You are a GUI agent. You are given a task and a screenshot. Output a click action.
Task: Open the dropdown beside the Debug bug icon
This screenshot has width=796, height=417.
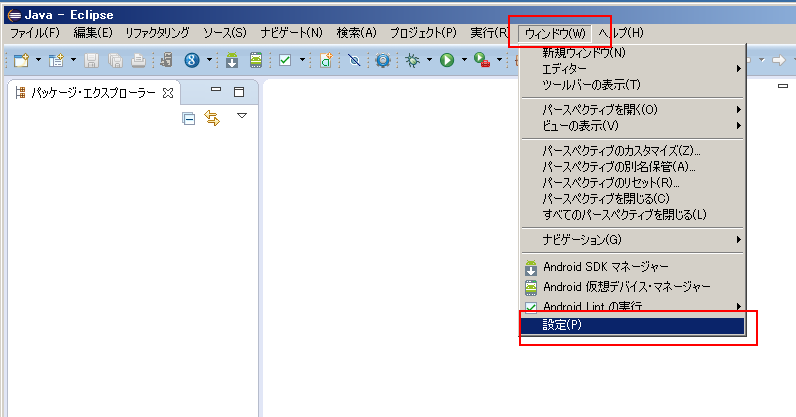(x=429, y=60)
